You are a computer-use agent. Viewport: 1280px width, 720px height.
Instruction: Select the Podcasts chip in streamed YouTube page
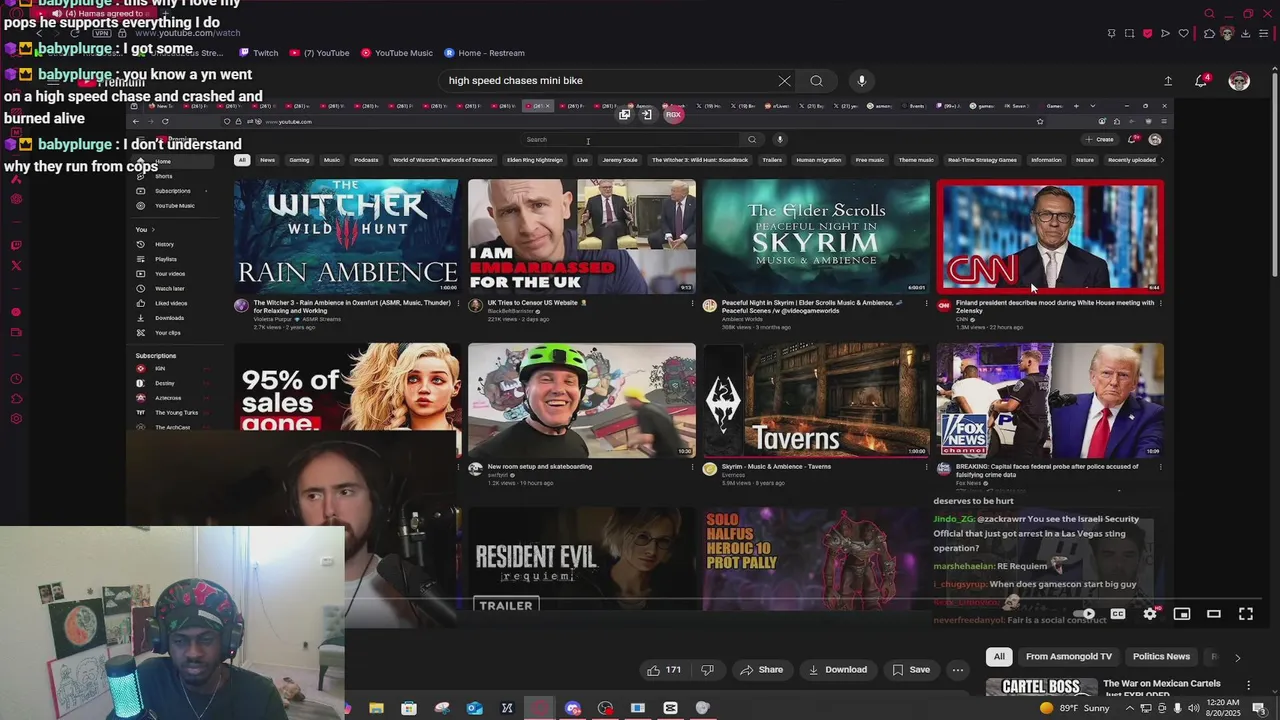(366, 160)
